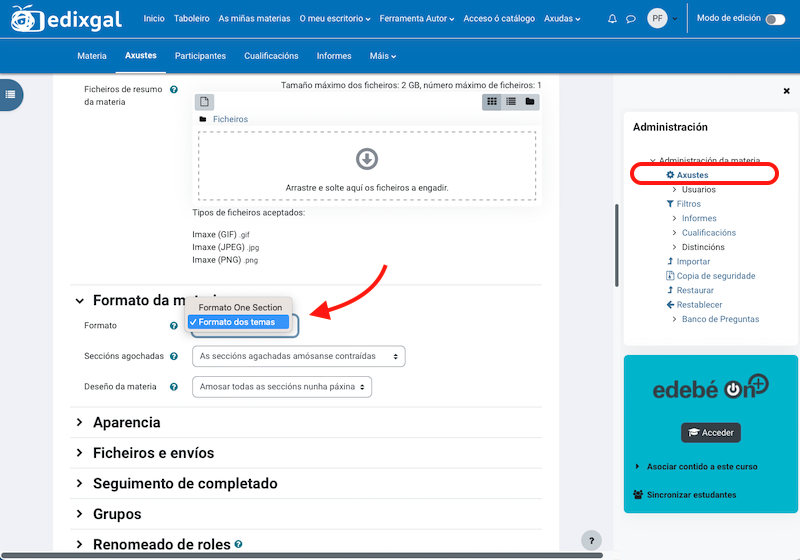The width and height of the screenshot is (800, 560).
Task: Select the Formato One Section option
Action: (x=240, y=307)
